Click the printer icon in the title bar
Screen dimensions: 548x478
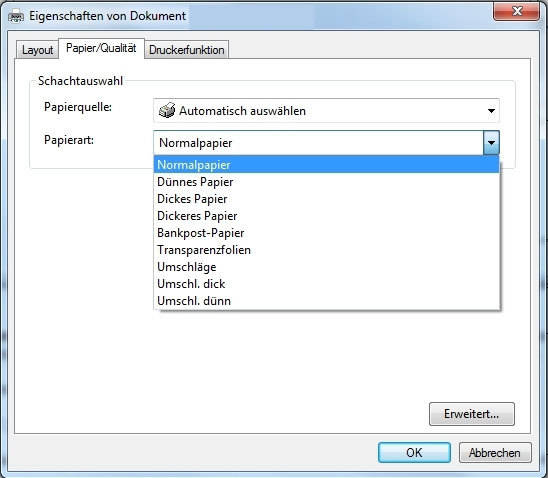click(16, 16)
